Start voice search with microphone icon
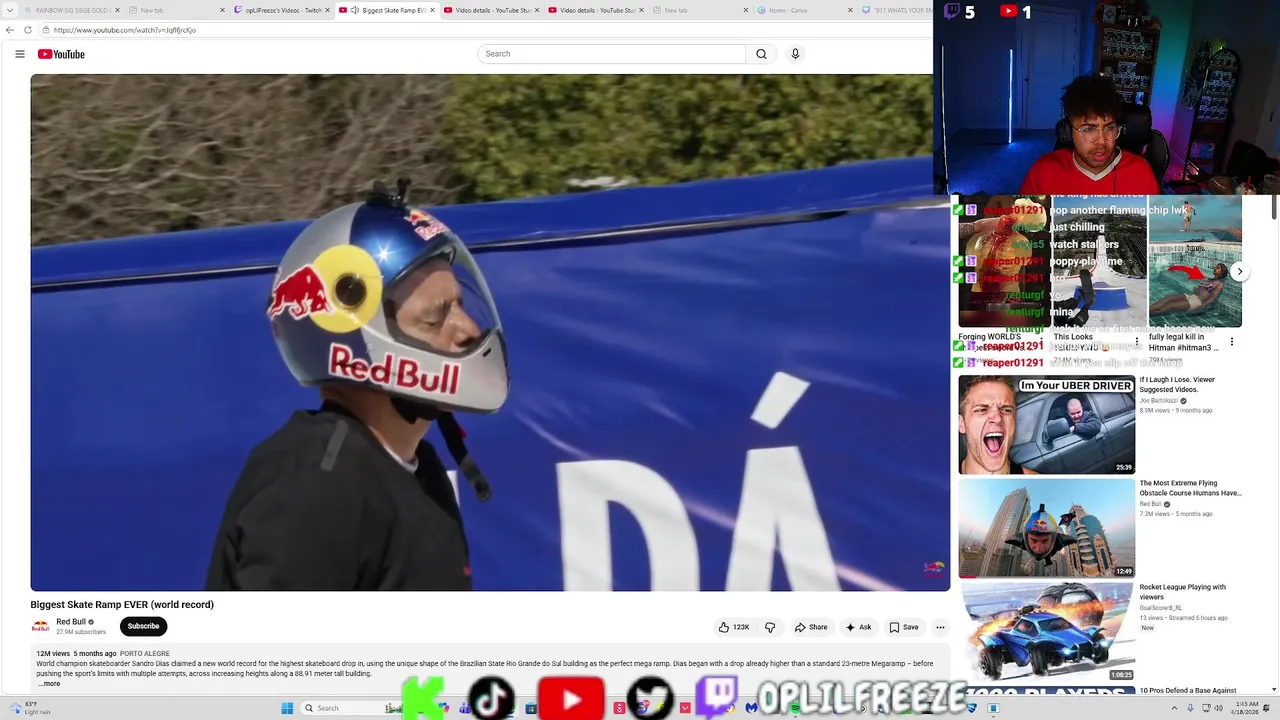 (795, 54)
